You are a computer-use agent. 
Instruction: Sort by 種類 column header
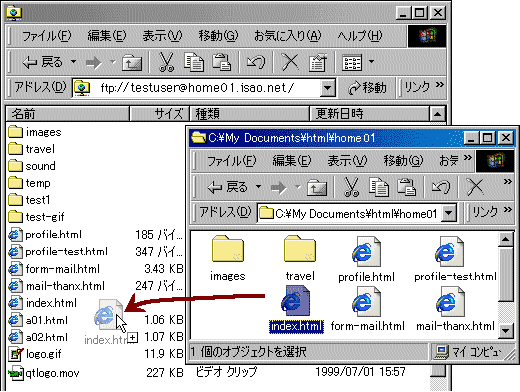250,114
